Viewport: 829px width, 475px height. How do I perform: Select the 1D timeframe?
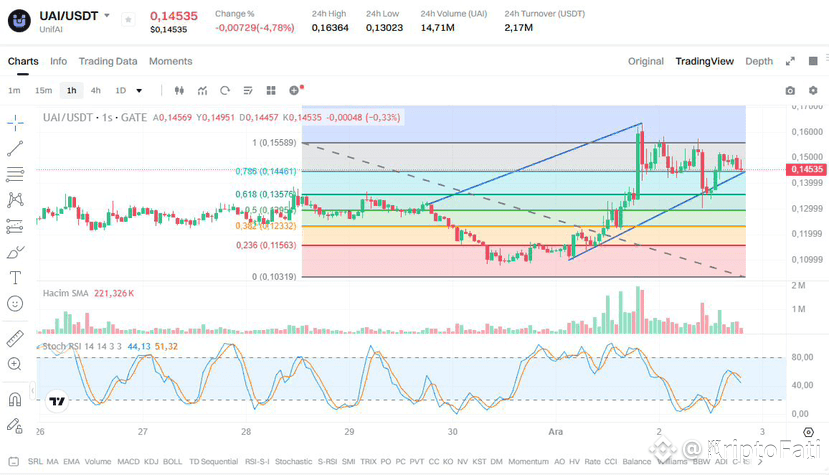[x=121, y=90]
